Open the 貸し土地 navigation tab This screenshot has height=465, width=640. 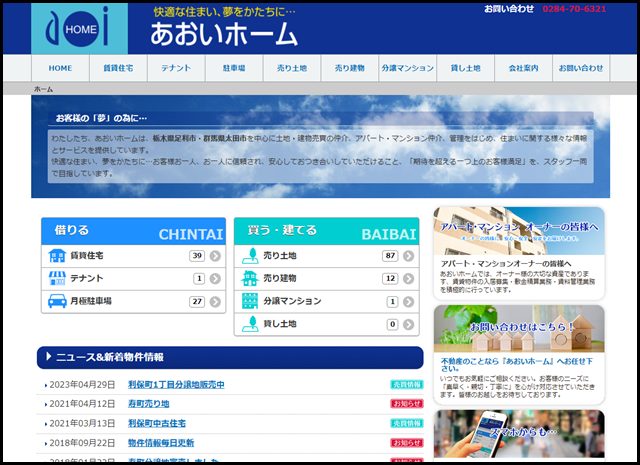click(x=465, y=68)
